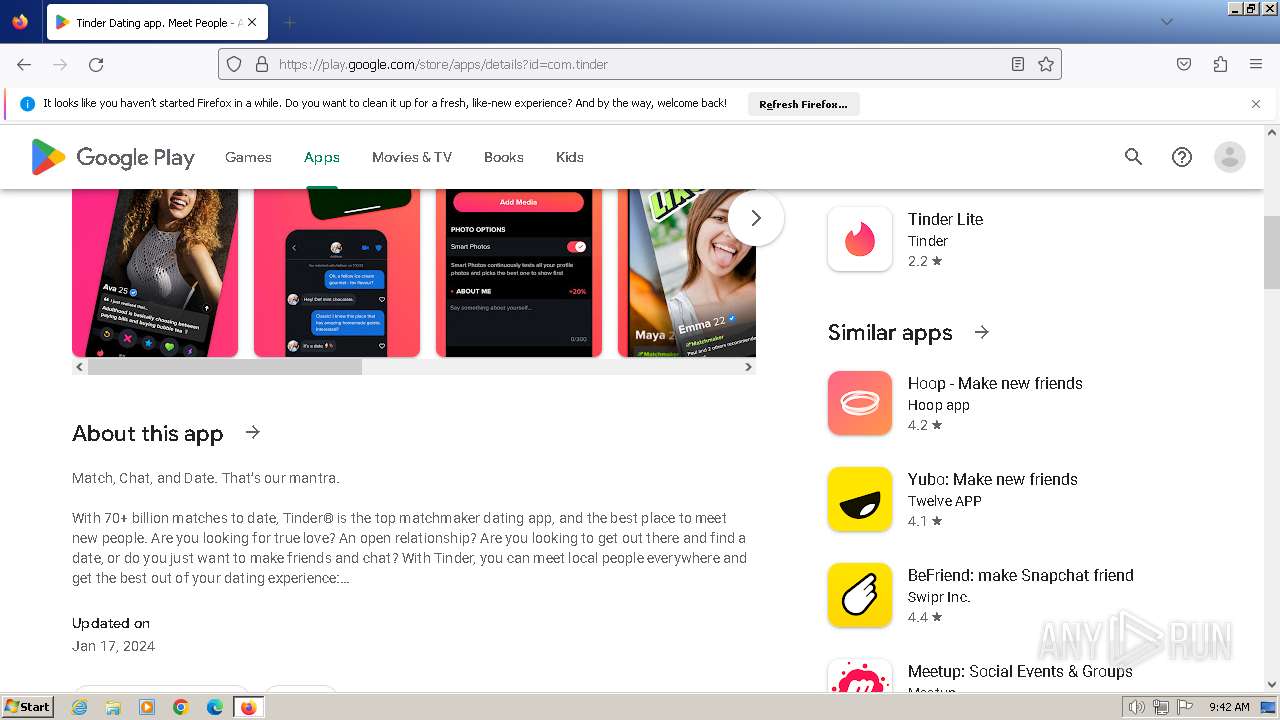Open BeFriend: make Snapchat friend

pyautogui.click(x=1021, y=575)
